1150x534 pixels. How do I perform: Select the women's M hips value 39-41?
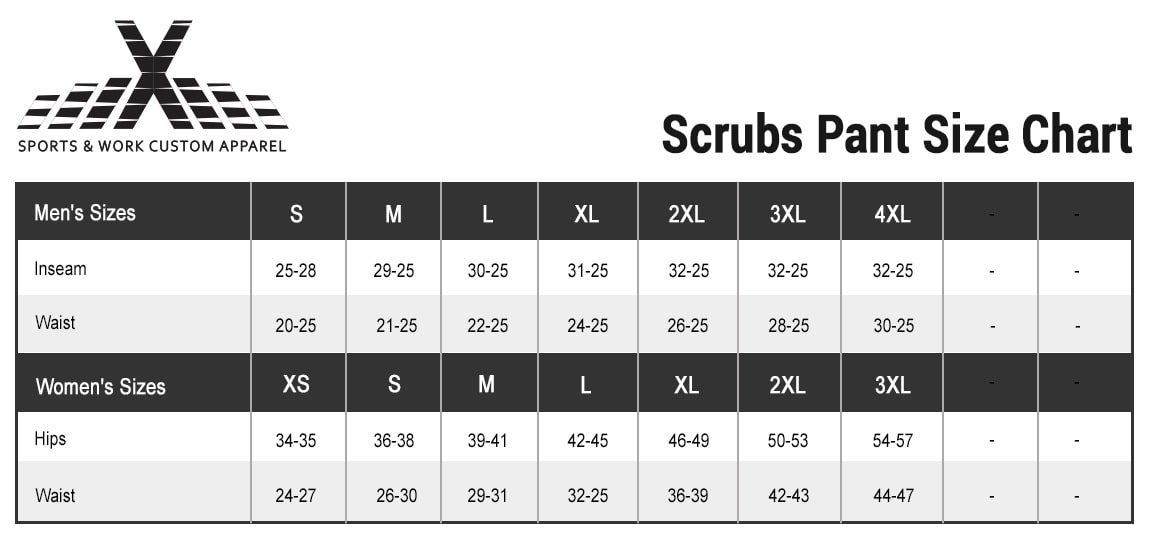pos(488,441)
